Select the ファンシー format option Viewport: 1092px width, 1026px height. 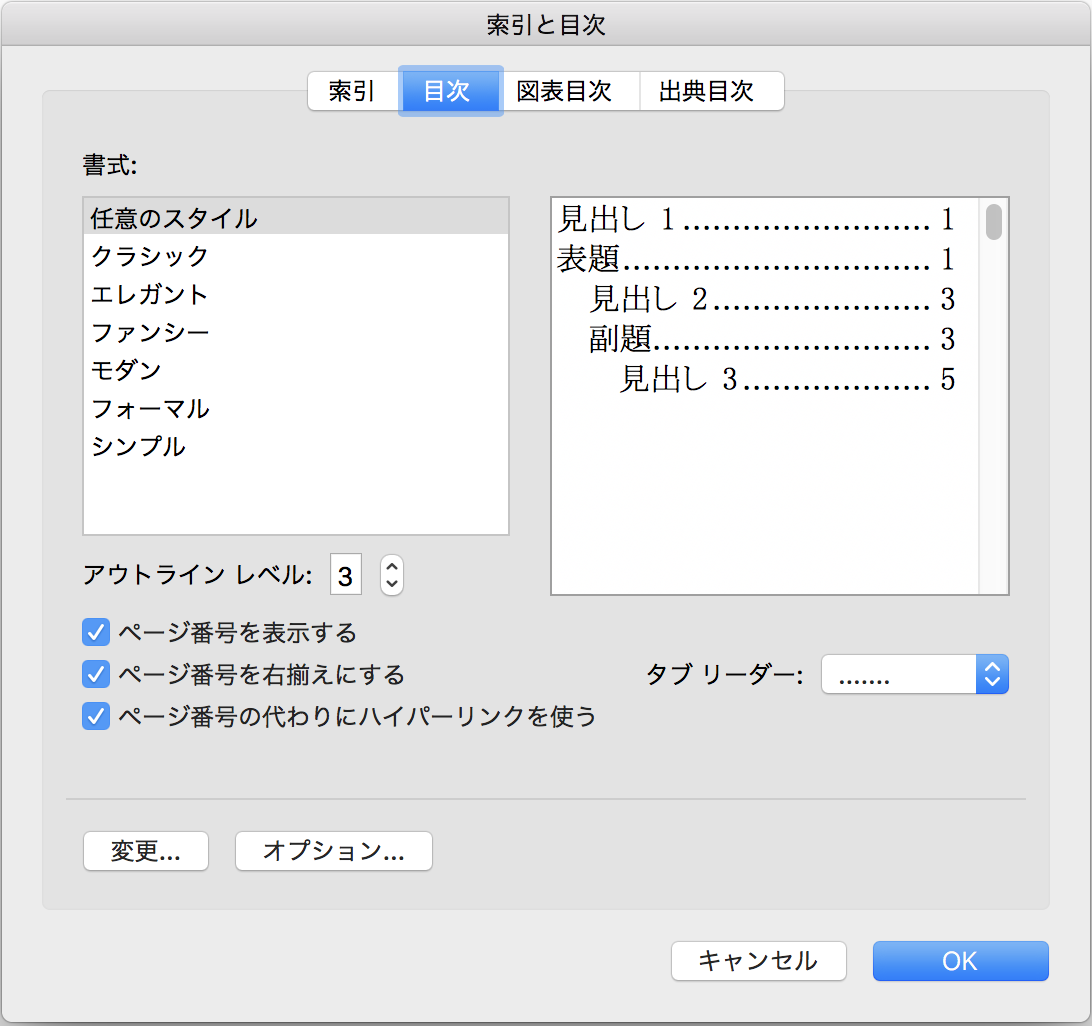click(150, 332)
